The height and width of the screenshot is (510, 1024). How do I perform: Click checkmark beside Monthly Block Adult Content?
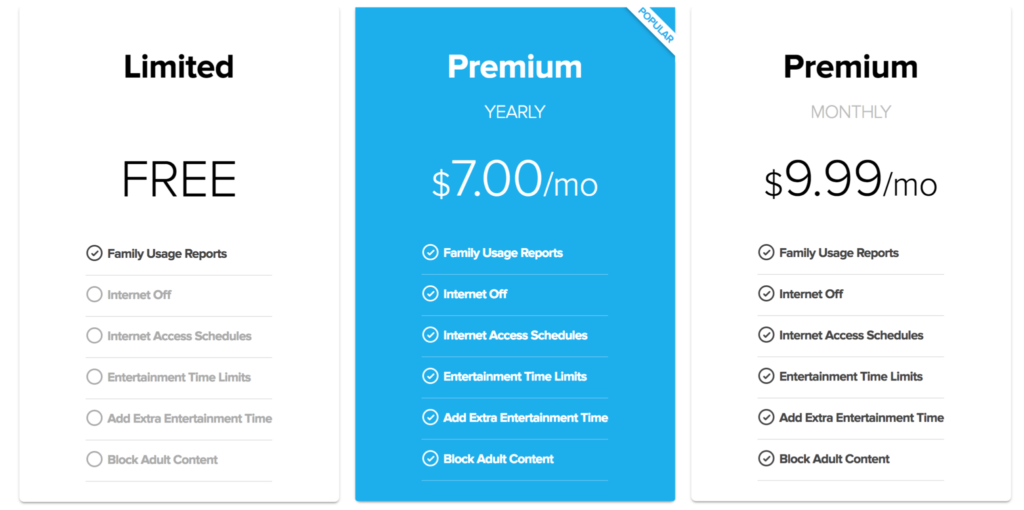pyautogui.click(x=766, y=459)
